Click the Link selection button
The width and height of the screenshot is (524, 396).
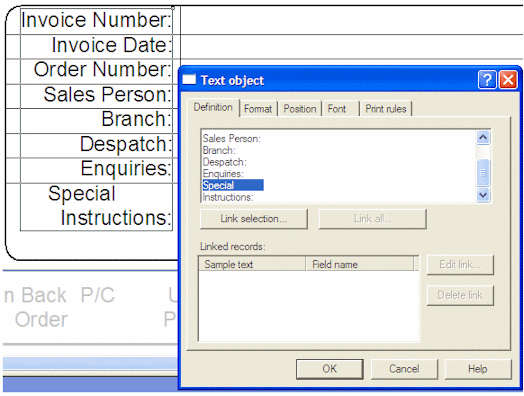coord(254,219)
